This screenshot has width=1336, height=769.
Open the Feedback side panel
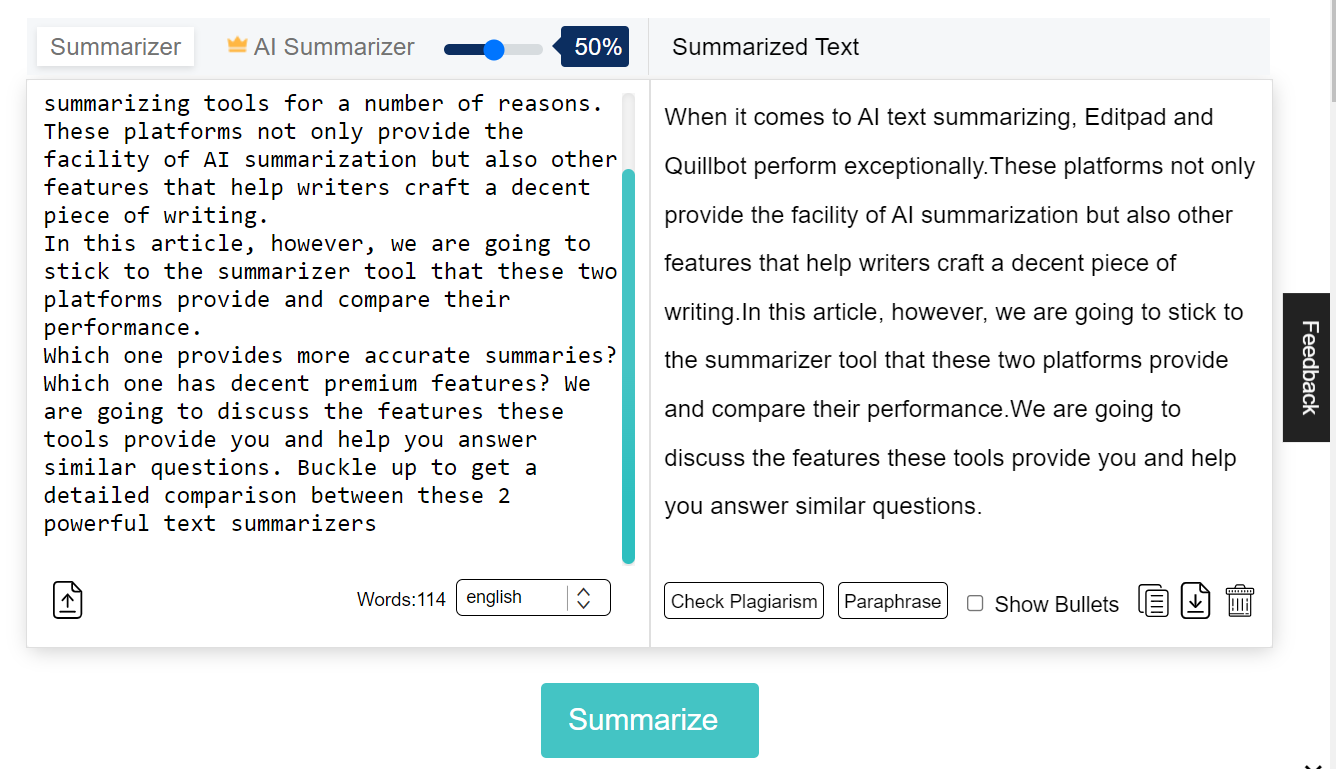[x=1308, y=367]
